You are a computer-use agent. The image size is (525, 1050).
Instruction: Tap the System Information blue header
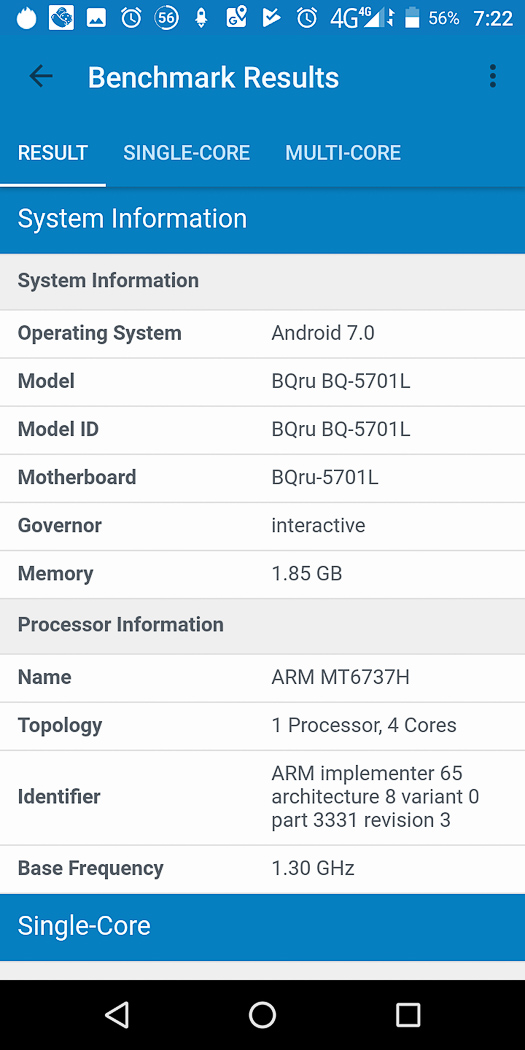point(262,220)
